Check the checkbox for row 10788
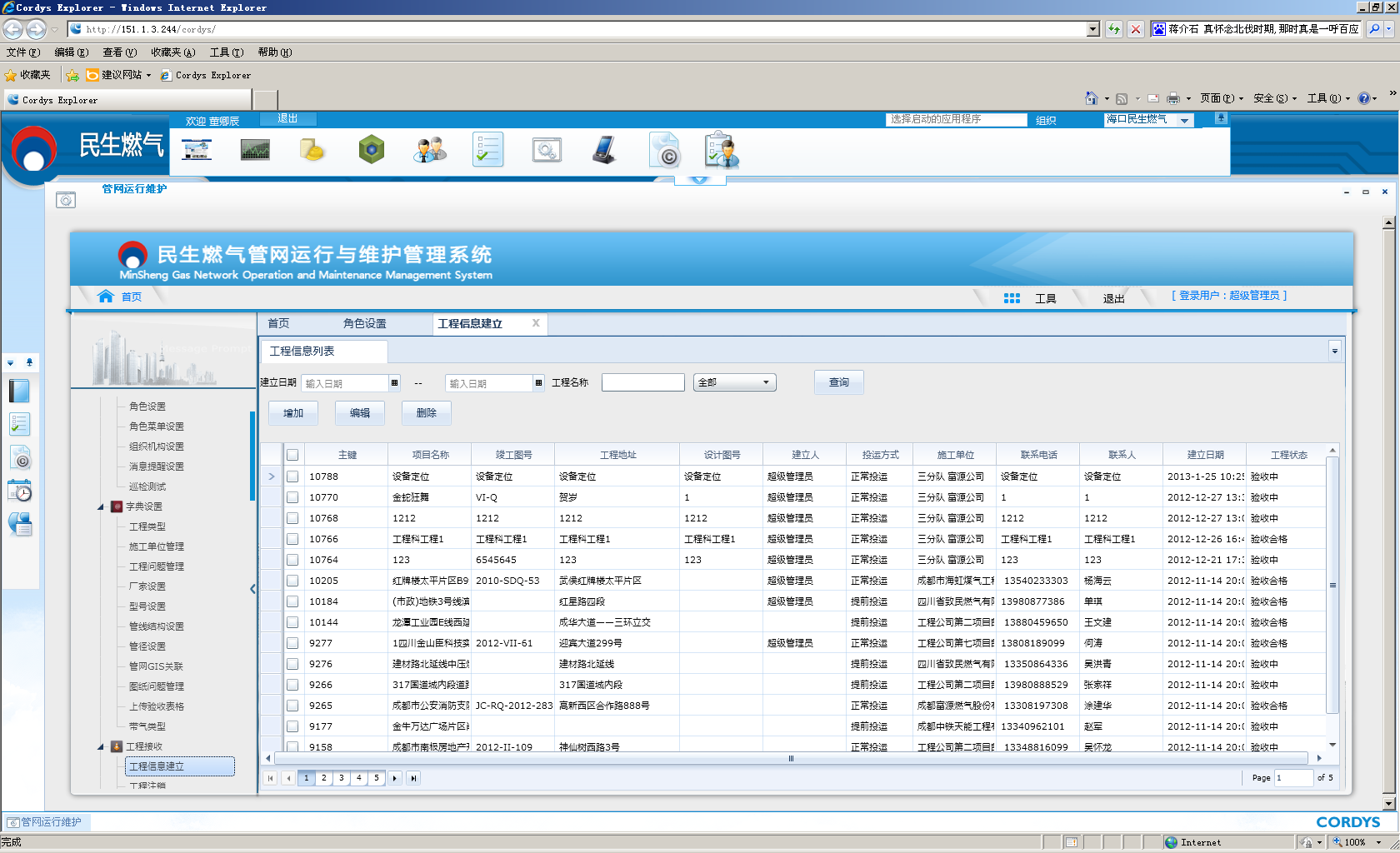This screenshot has width=1400, height=853. click(292, 476)
